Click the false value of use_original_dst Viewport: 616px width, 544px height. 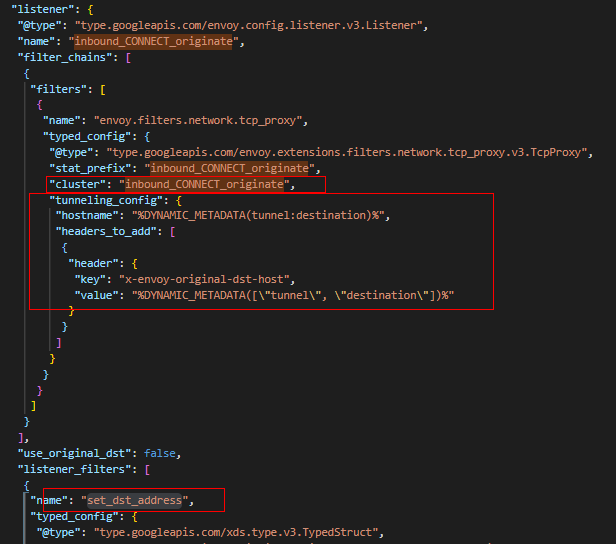tap(160, 453)
